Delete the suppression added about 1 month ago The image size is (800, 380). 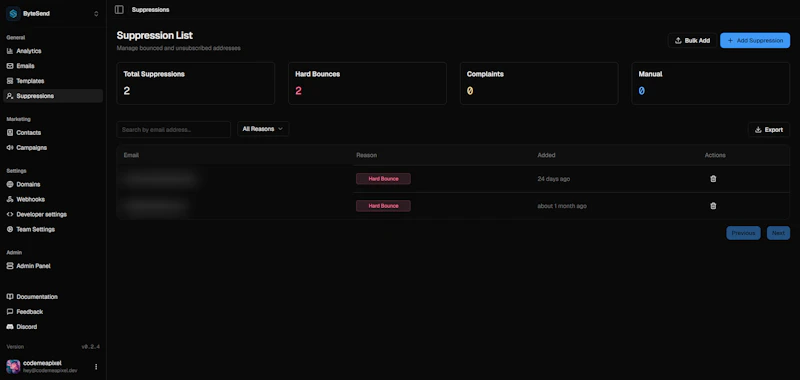coord(713,206)
